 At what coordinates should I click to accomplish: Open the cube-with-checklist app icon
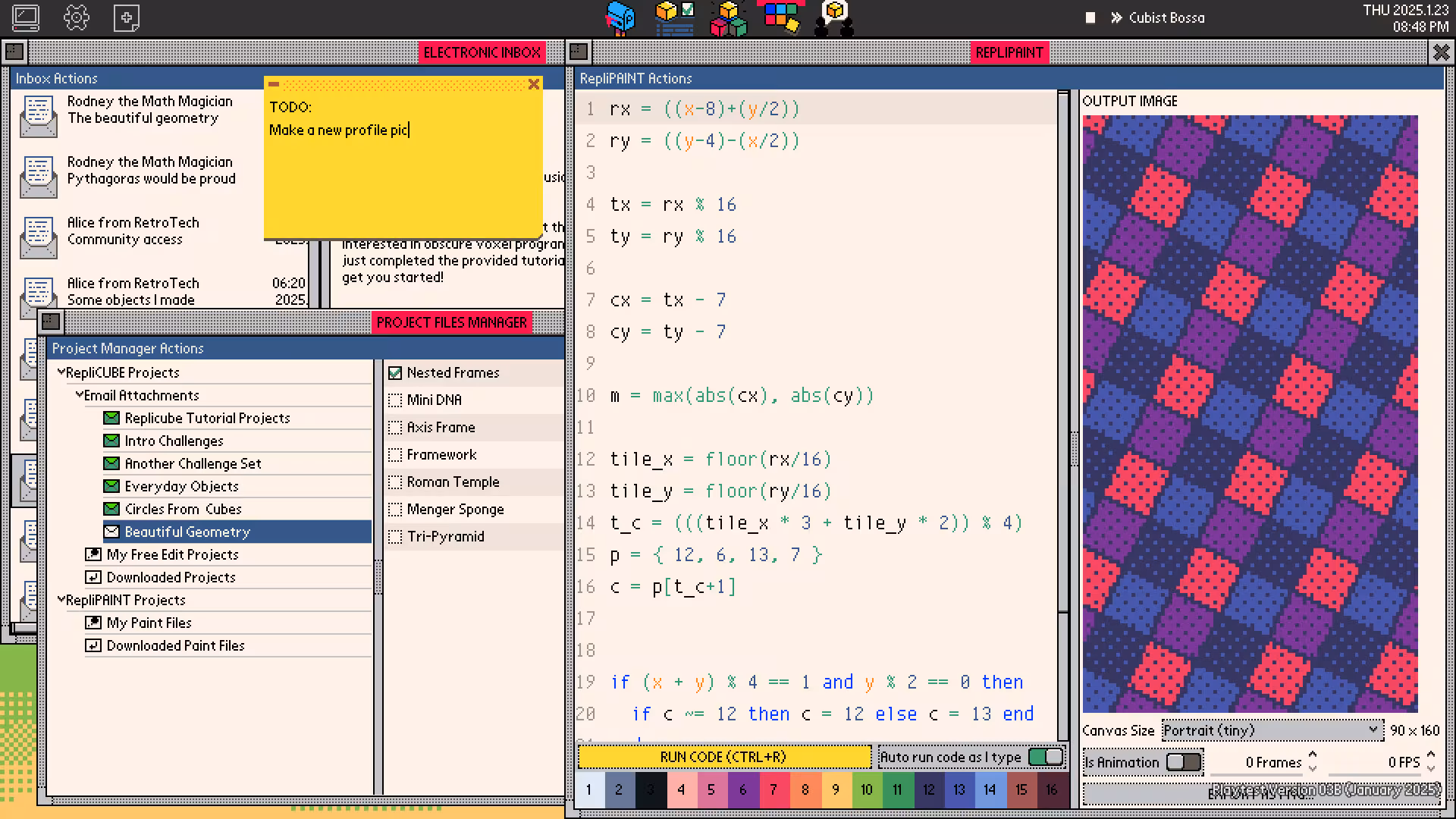coord(674,18)
